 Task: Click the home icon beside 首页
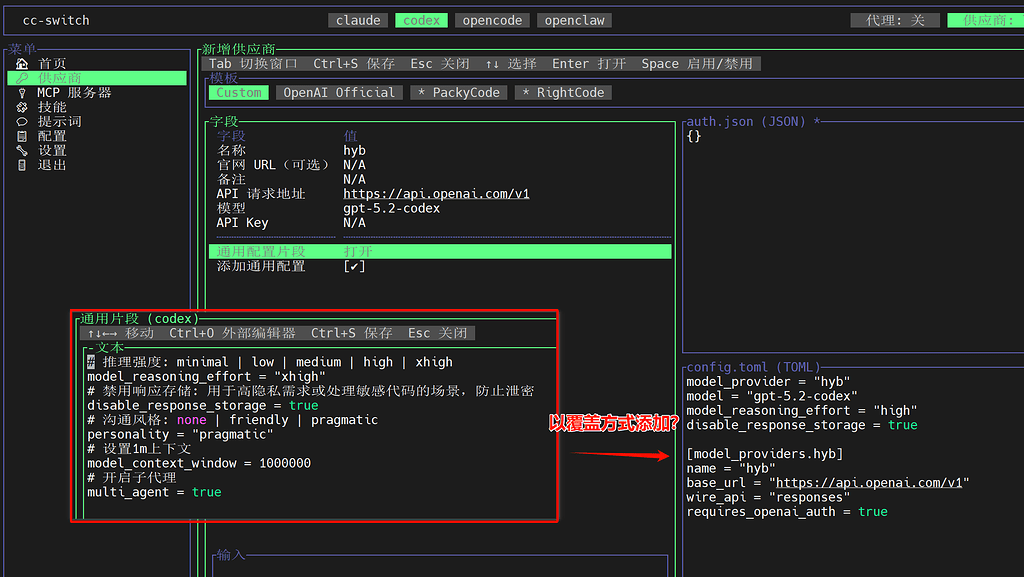22,63
